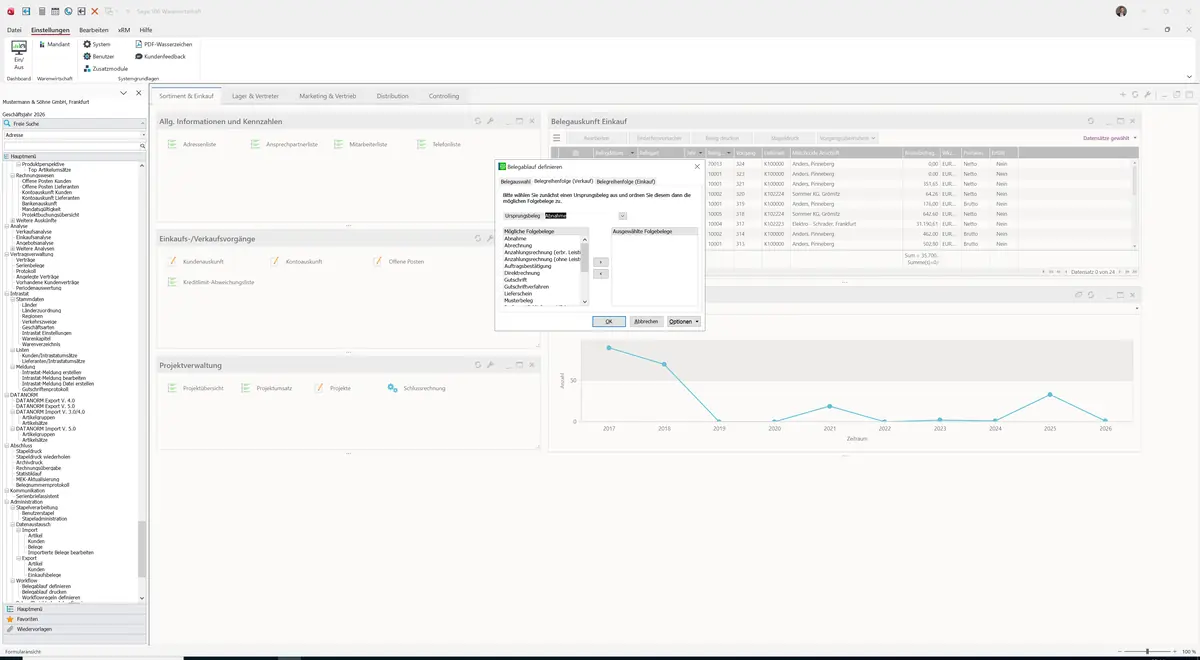Select Lieferschein in Mögliche Folgebelege list
This screenshot has width=1200, height=660.
click(x=519, y=294)
